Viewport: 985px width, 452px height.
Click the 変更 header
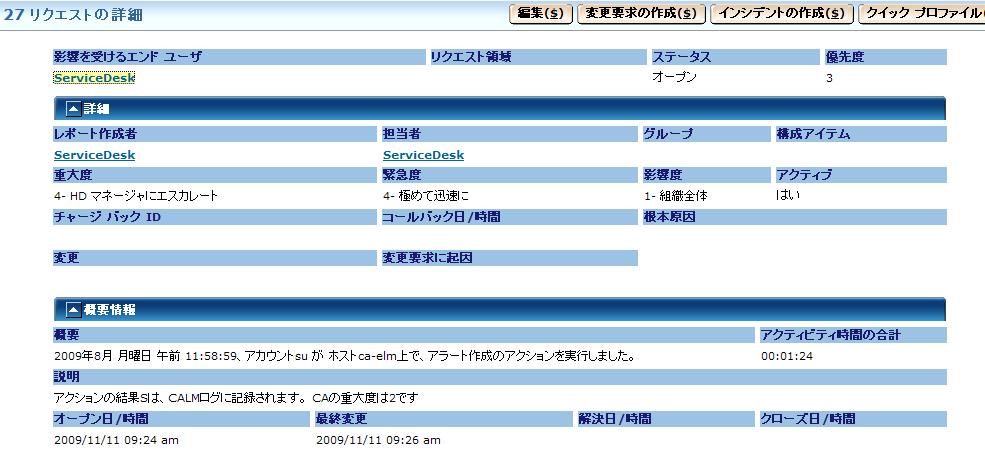tap(215, 258)
